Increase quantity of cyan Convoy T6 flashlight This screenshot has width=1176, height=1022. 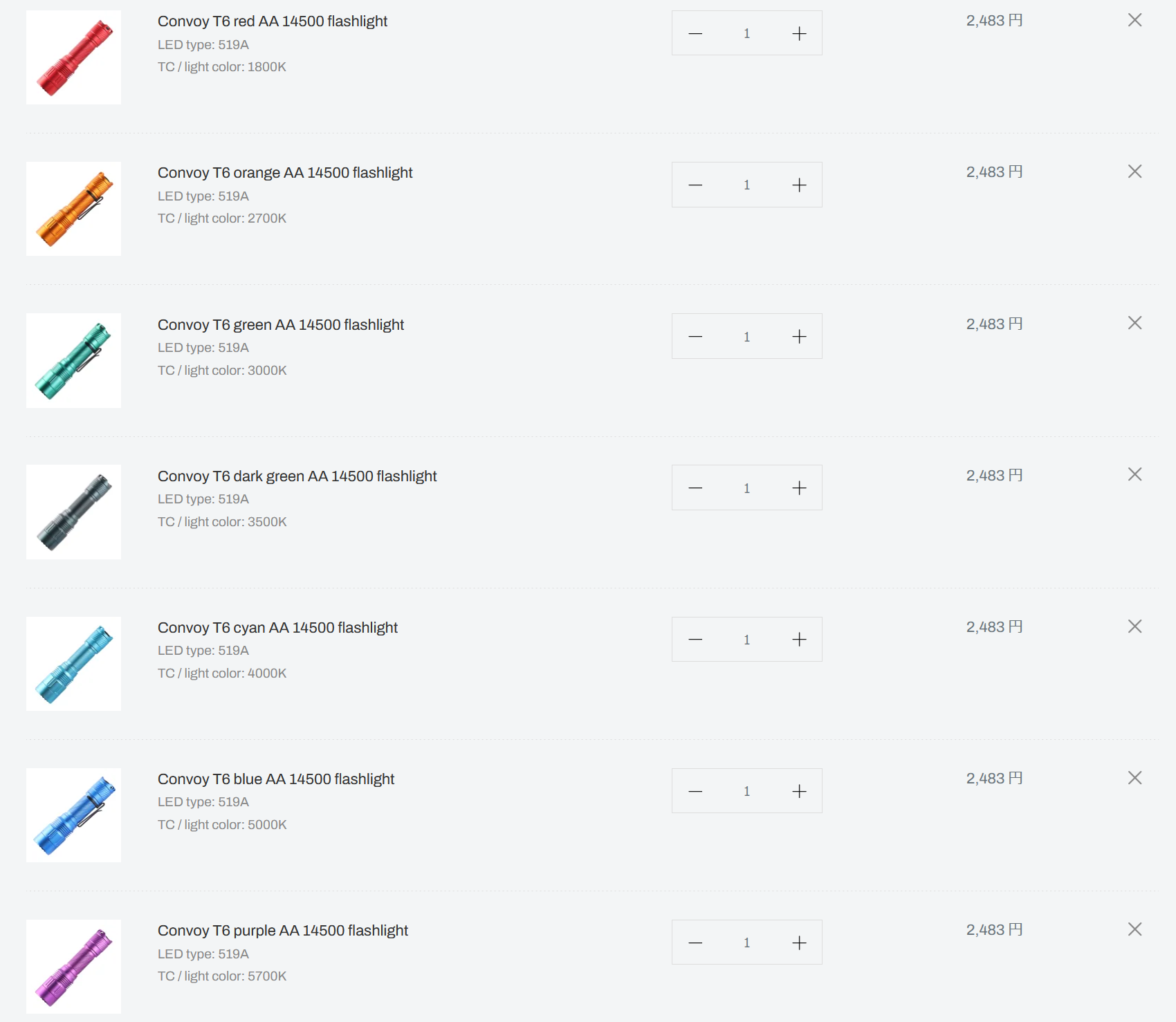(799, 640)
